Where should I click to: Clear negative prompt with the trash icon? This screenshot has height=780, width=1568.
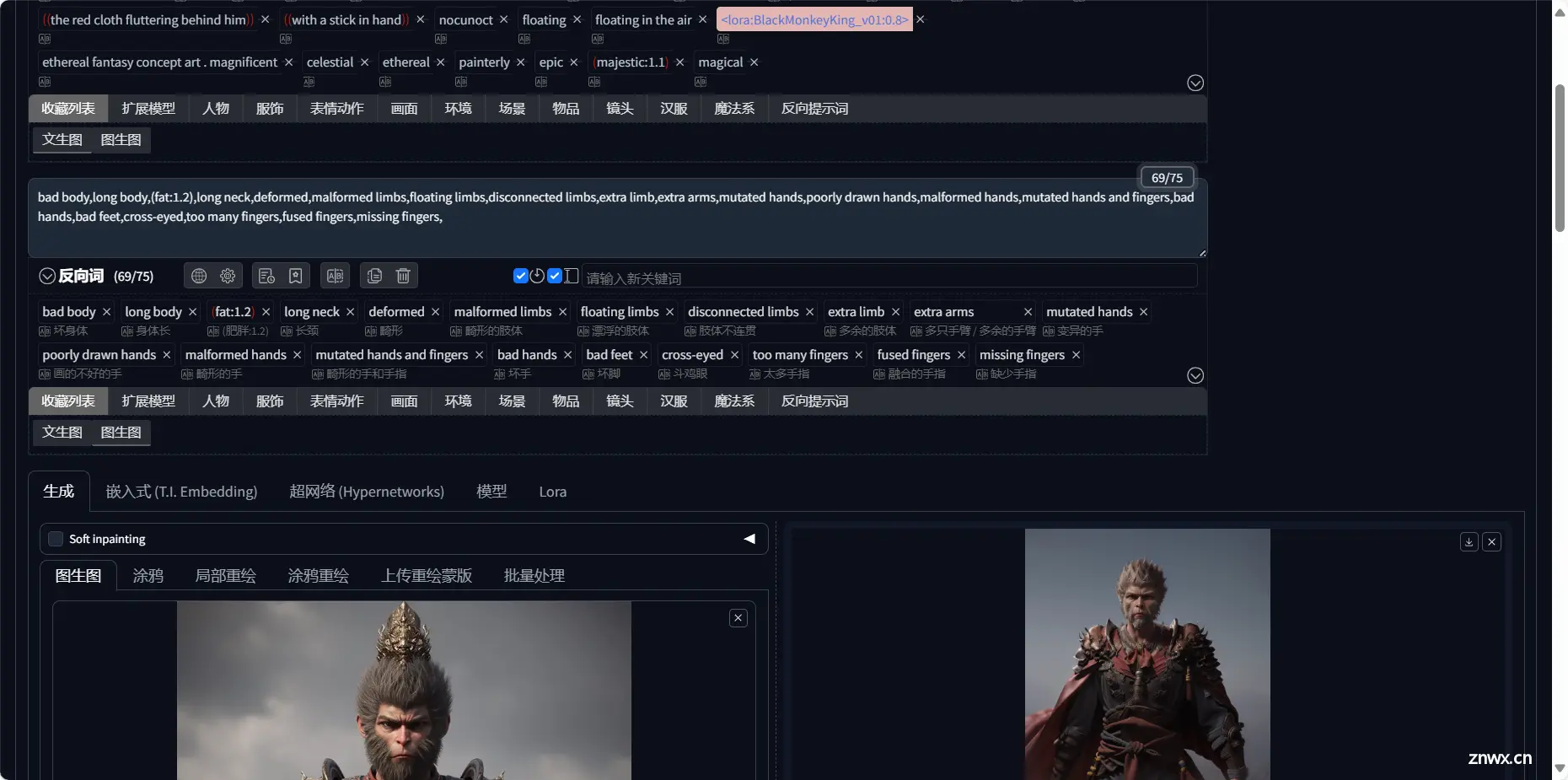click(403, 276)
